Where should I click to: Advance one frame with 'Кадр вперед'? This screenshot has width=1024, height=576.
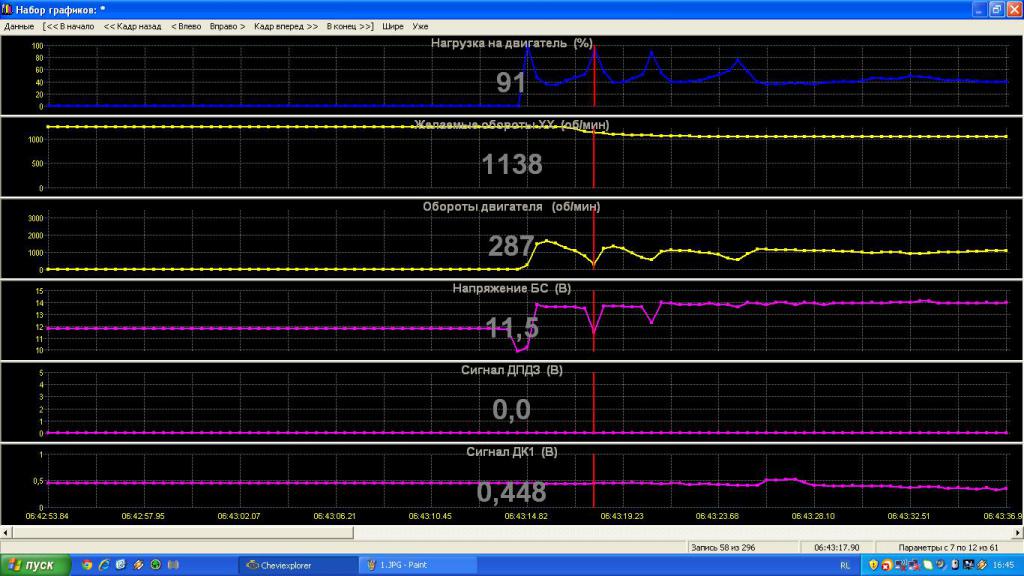[x=285, y=26]
